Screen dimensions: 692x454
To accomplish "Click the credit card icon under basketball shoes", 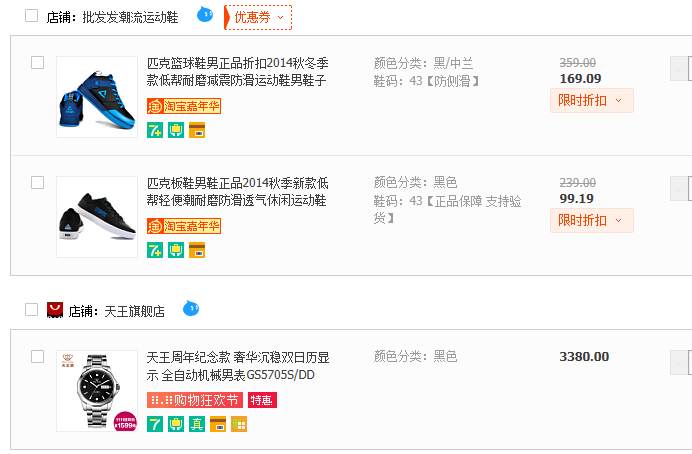I will pos(197,129).
